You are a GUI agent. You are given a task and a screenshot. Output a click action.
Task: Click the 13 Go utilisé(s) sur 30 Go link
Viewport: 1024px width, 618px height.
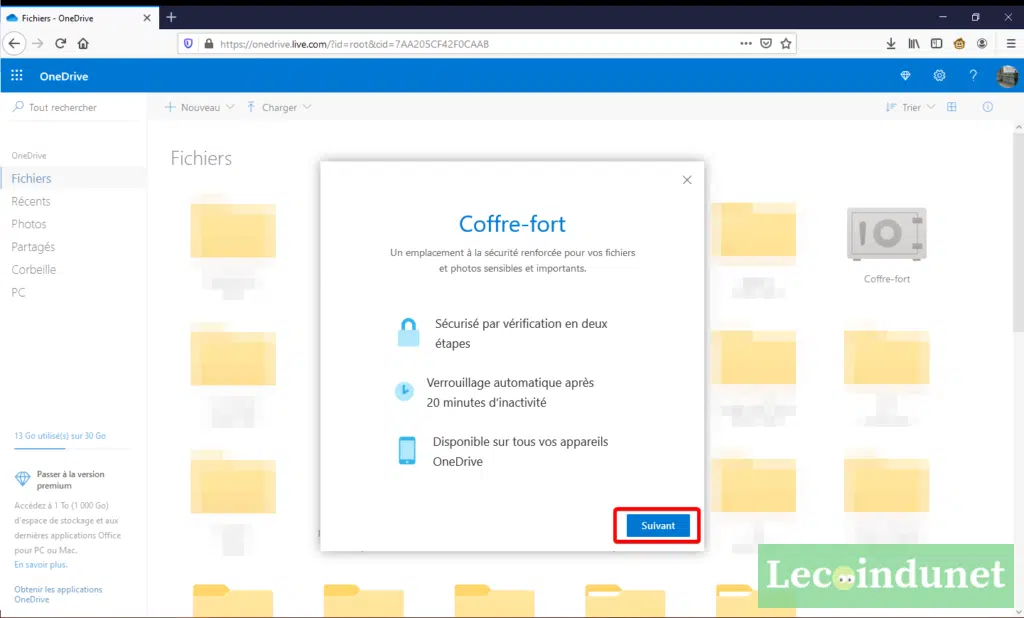(x=60, y=436)
